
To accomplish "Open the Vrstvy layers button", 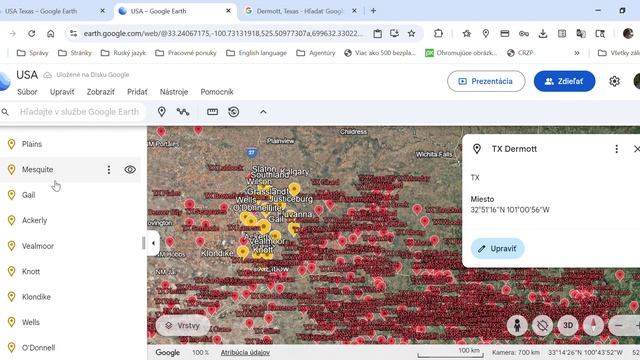I will (x=182, y=325).
